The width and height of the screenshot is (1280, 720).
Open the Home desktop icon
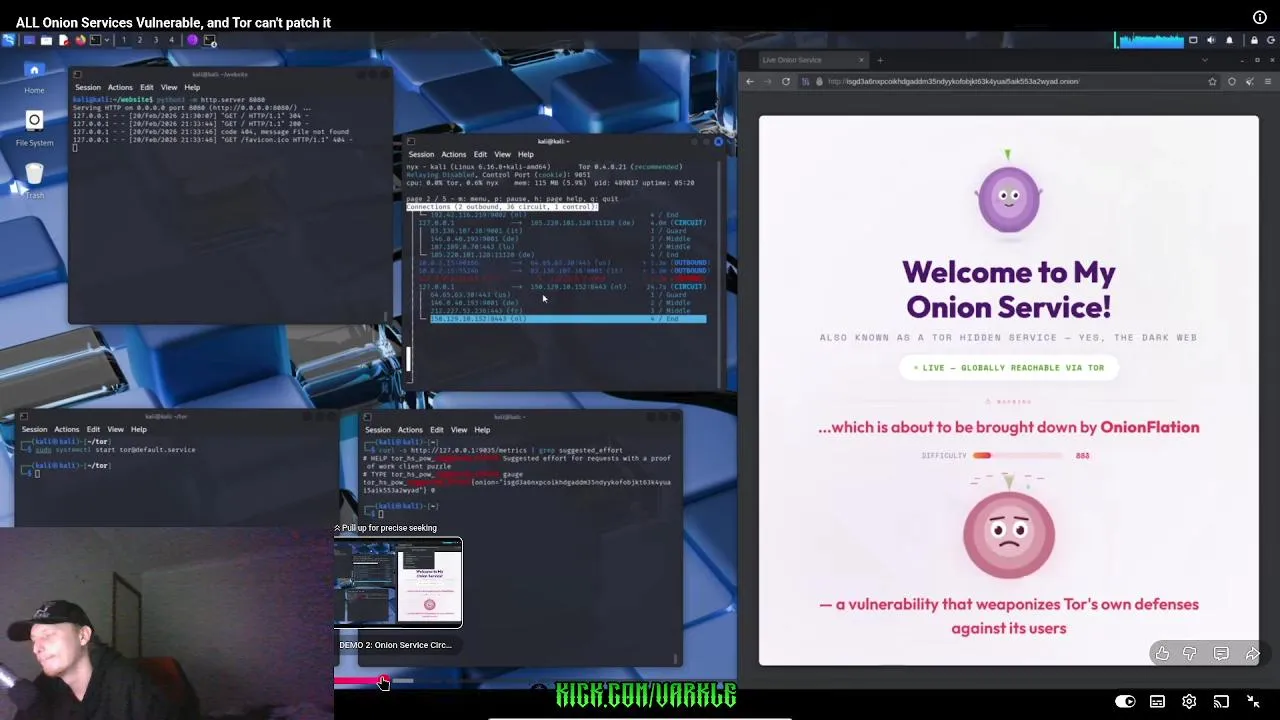(34, 76)
